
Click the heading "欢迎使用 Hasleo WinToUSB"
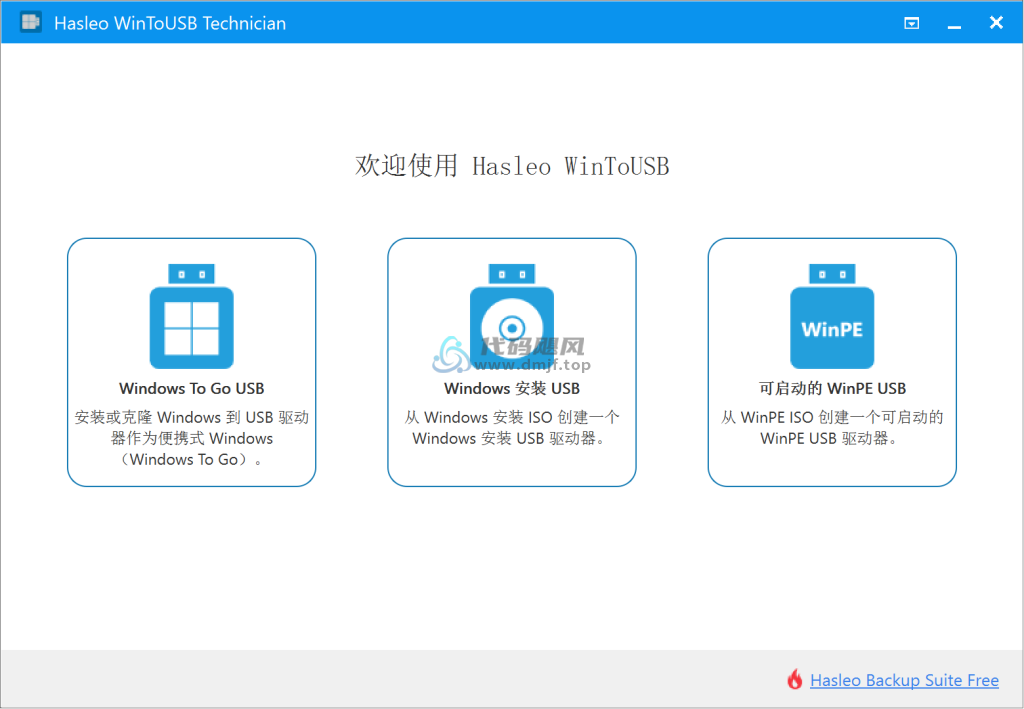coord(512,166)
